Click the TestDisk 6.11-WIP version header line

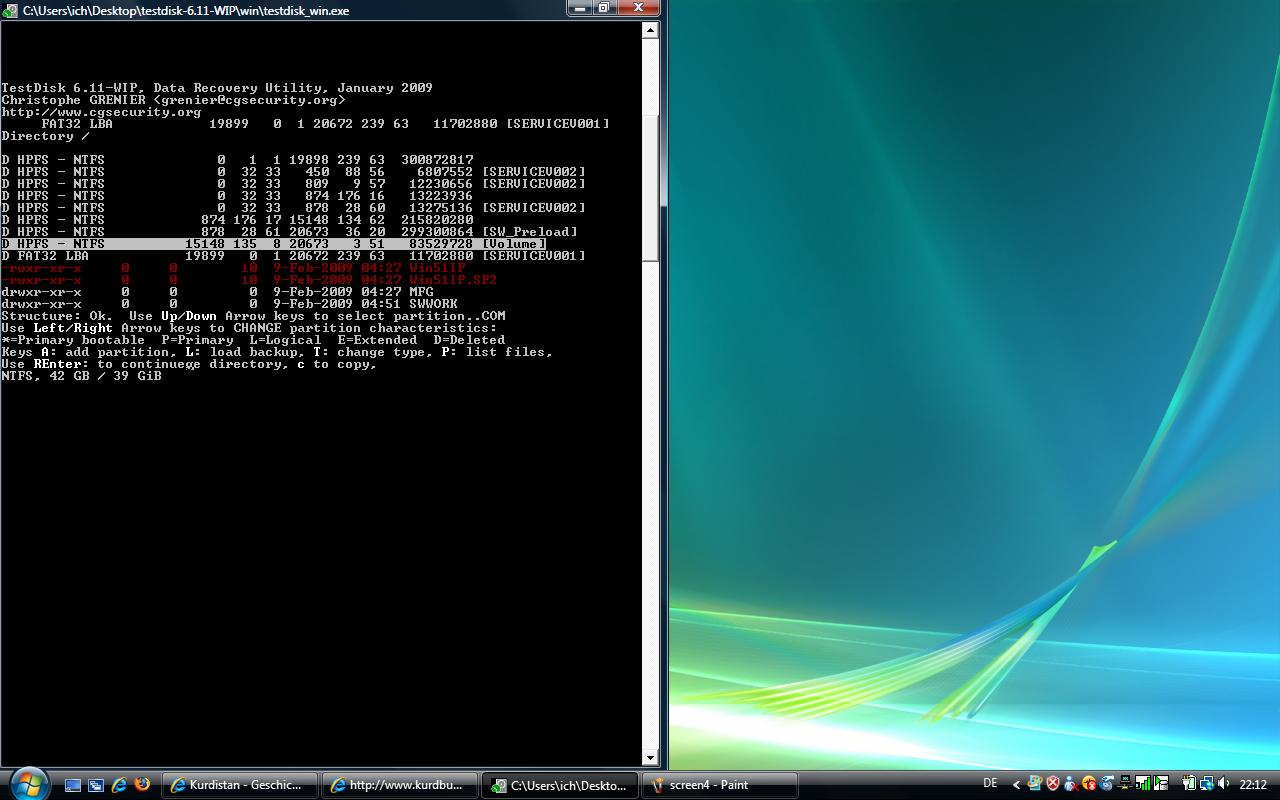click(217, 88)
